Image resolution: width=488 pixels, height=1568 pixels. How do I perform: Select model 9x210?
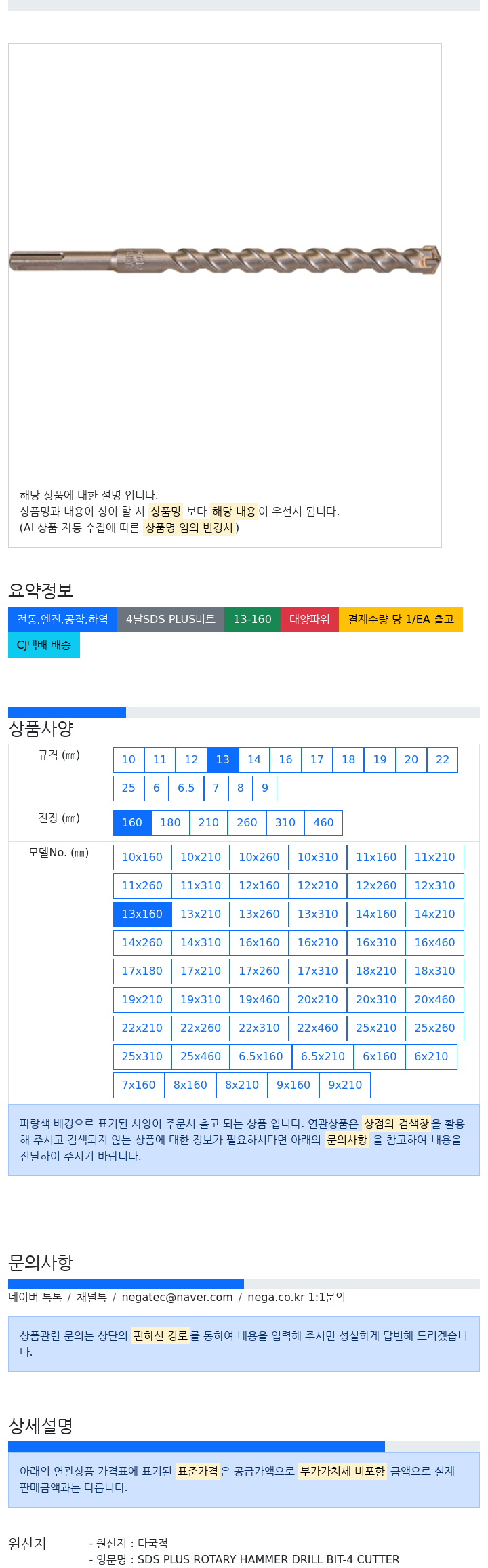[345, 1085]
